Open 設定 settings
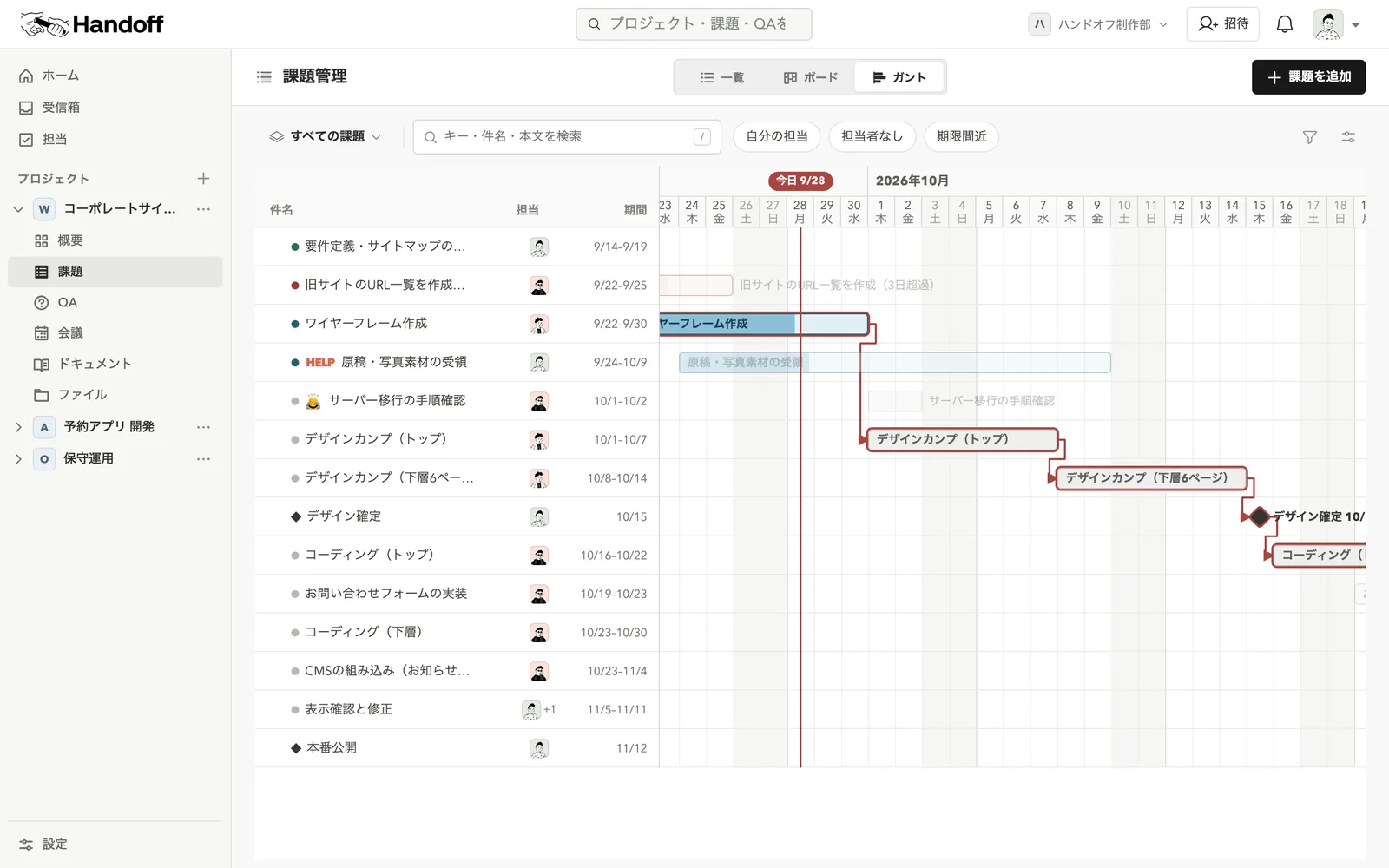 pyautogui.click(x=115, y=844)
